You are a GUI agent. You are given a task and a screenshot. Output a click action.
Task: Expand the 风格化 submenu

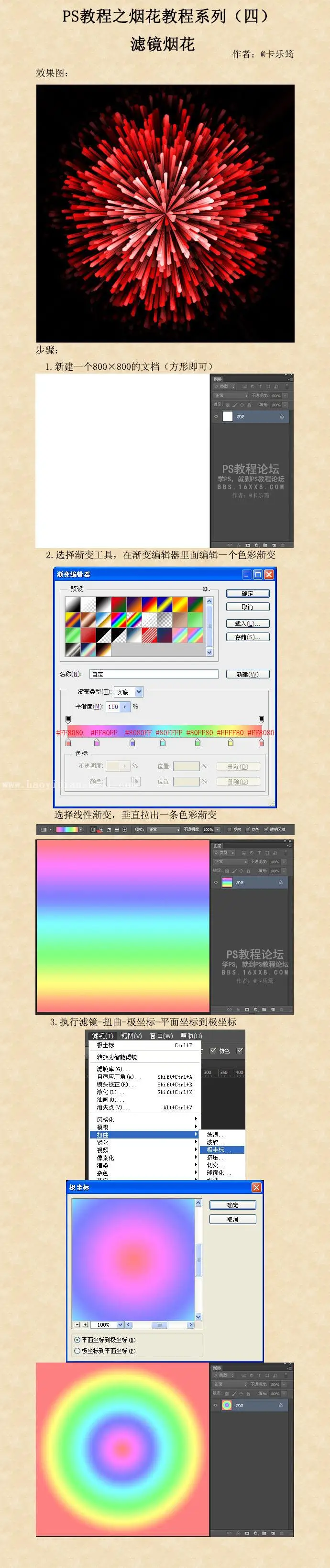click(x=144, y=1119)
